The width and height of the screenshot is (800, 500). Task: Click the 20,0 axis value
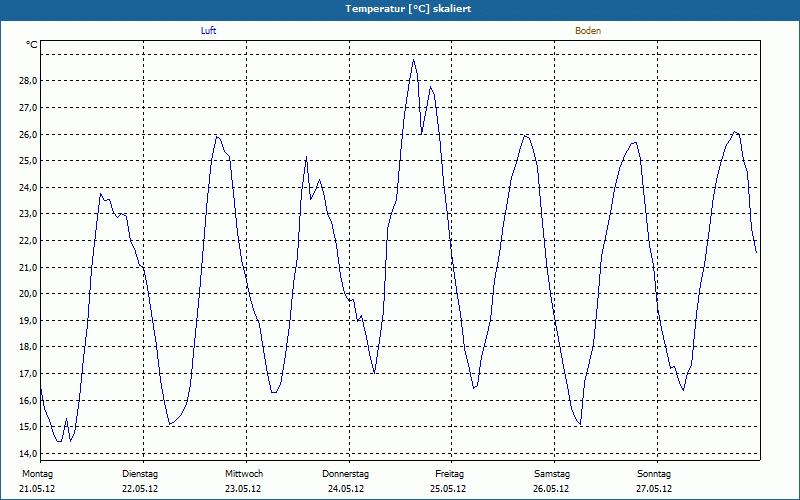(x=29, y=294)
